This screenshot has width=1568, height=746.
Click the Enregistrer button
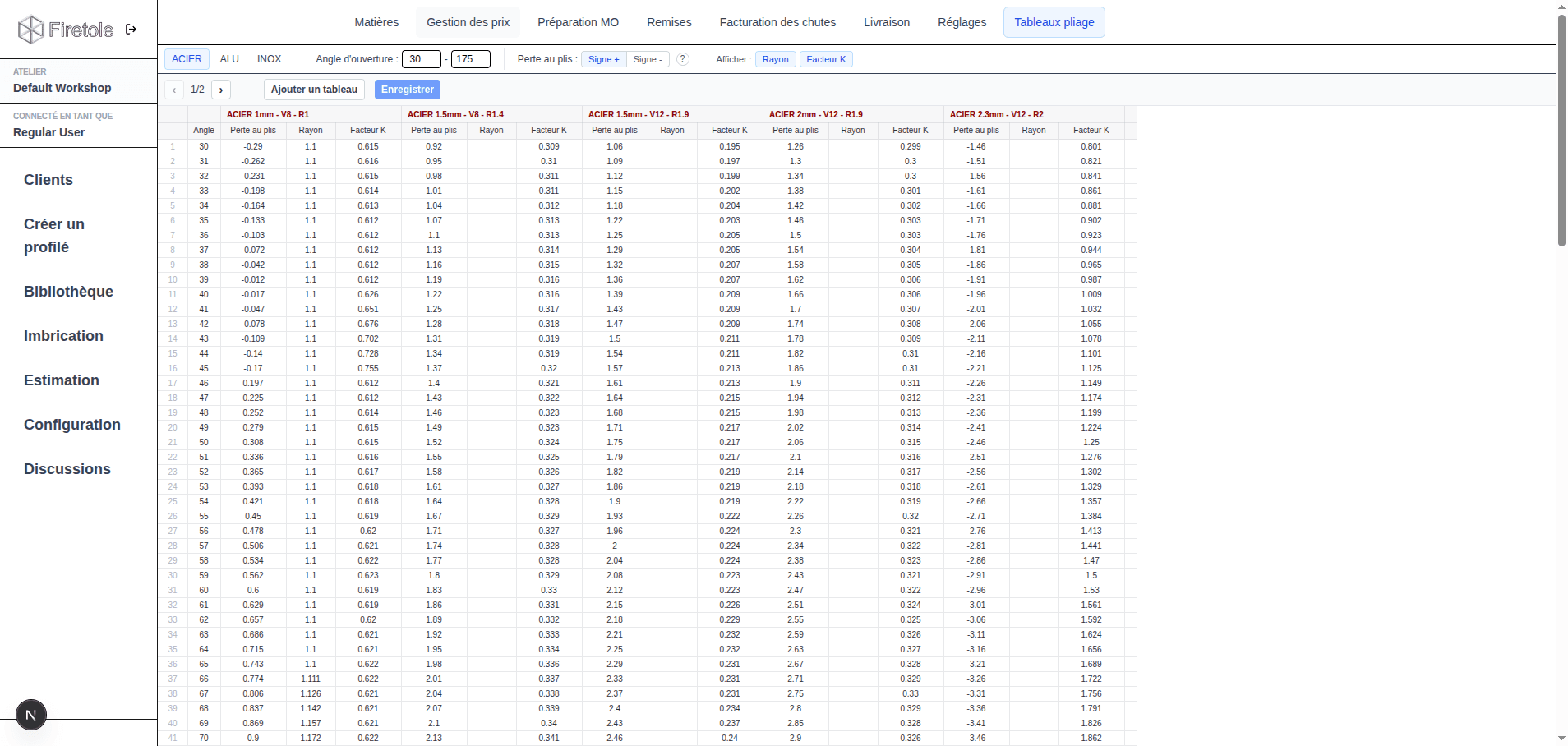(x=408, y=90)
